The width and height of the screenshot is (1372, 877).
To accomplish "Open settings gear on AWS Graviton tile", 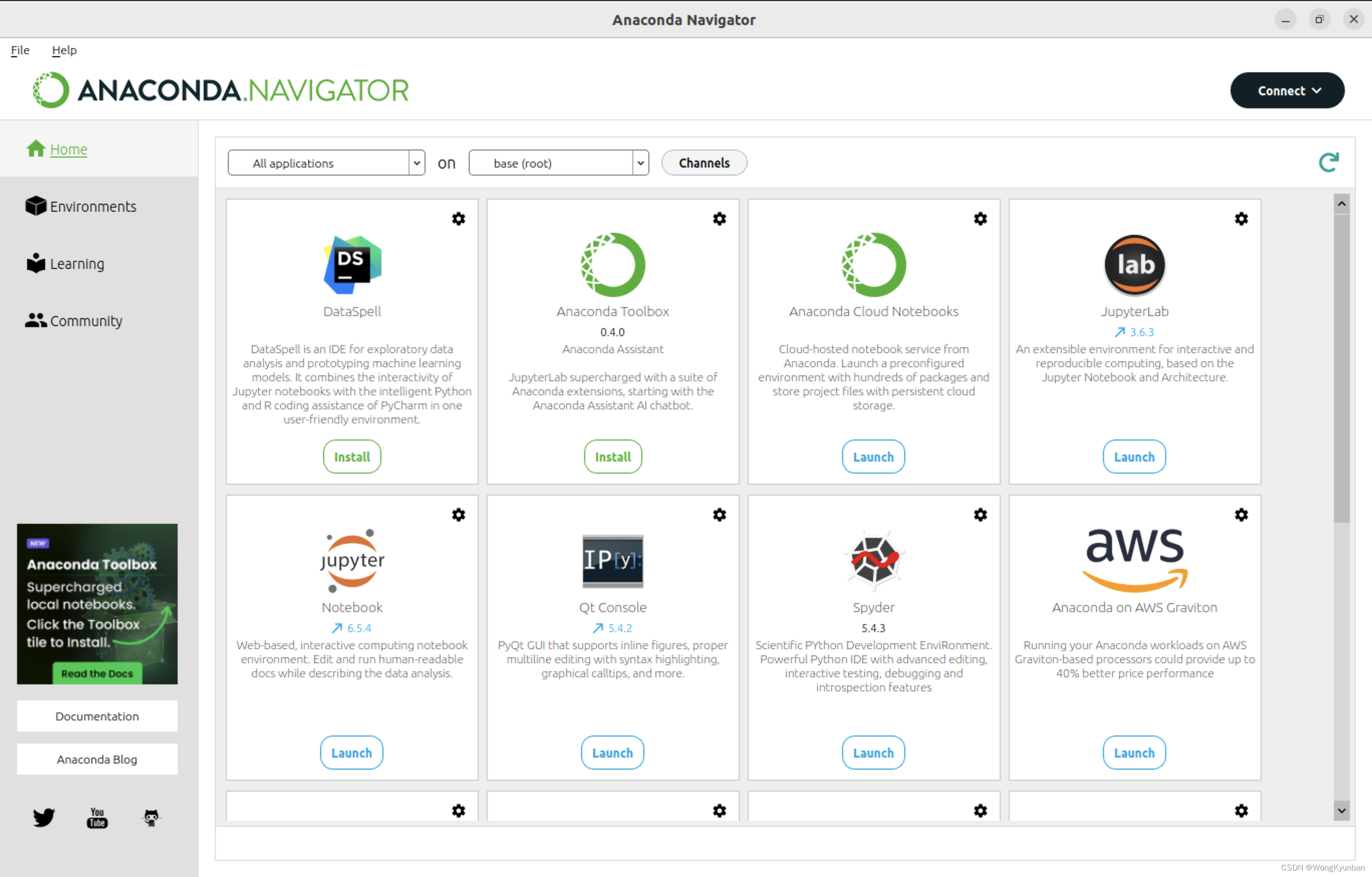I will pyautogui.click(x=1241, y=515).
